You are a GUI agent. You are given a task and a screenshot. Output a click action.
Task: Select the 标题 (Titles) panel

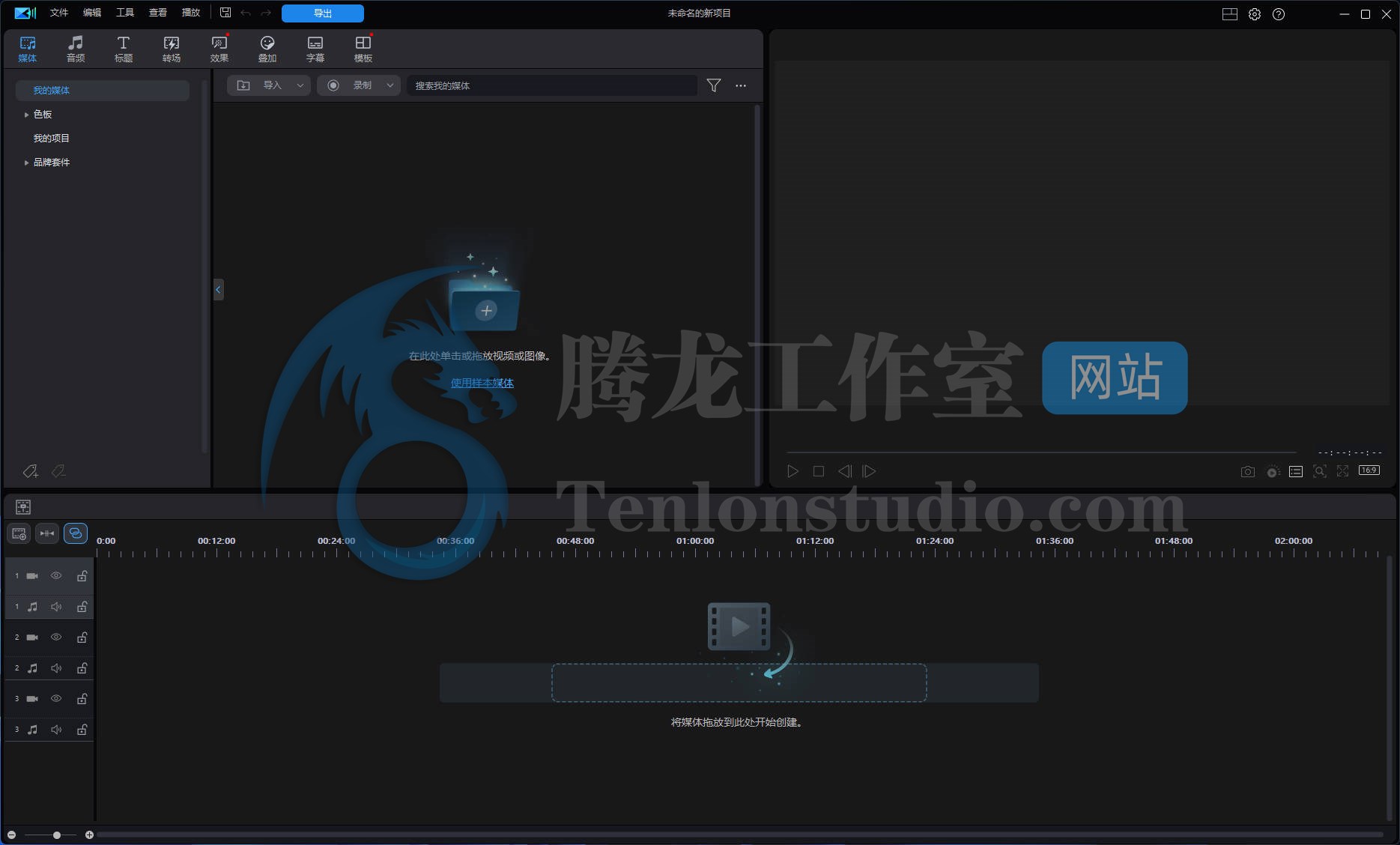[123, 47]
